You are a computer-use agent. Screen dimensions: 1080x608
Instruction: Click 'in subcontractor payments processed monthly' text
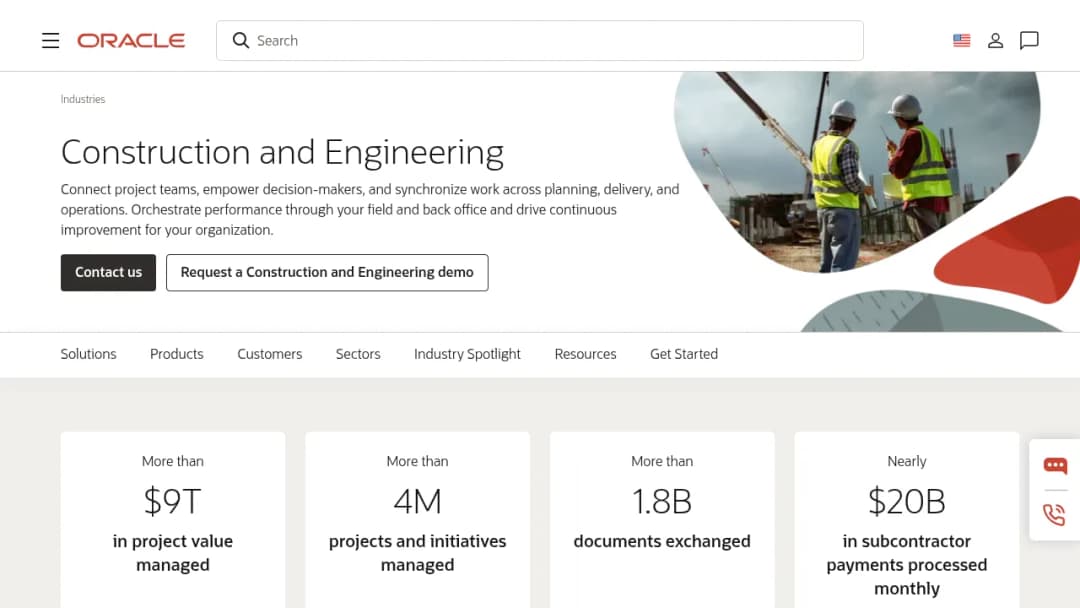point(906,565)
